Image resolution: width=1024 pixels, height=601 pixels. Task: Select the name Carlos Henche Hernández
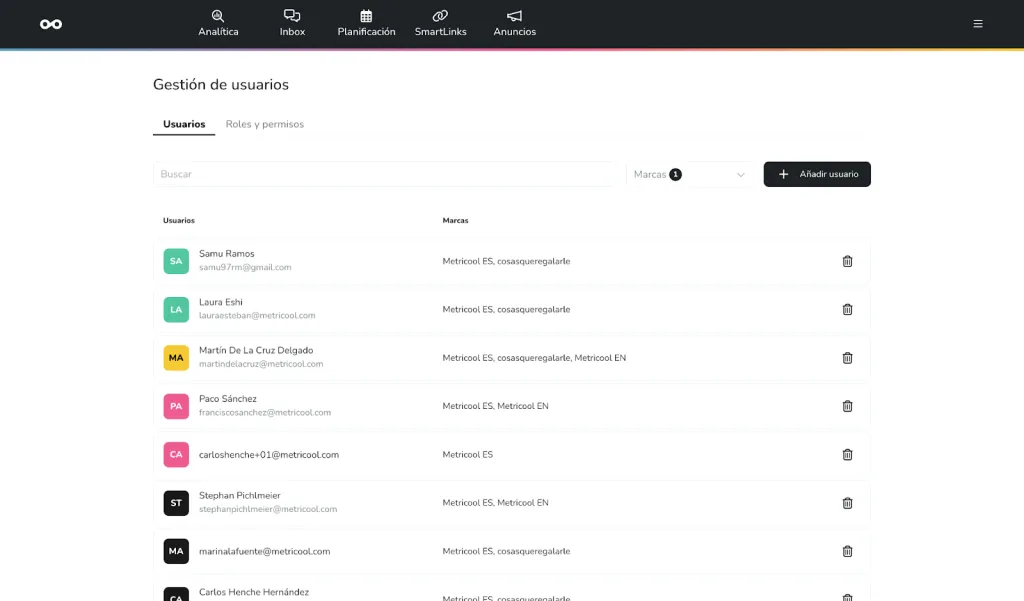pos(254,592)
